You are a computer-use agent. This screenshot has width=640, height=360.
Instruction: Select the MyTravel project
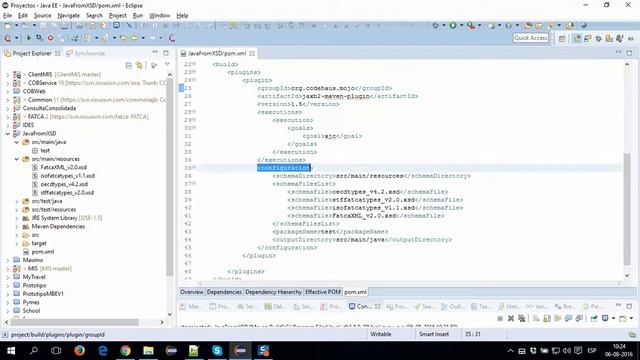[x=34, y=277]
